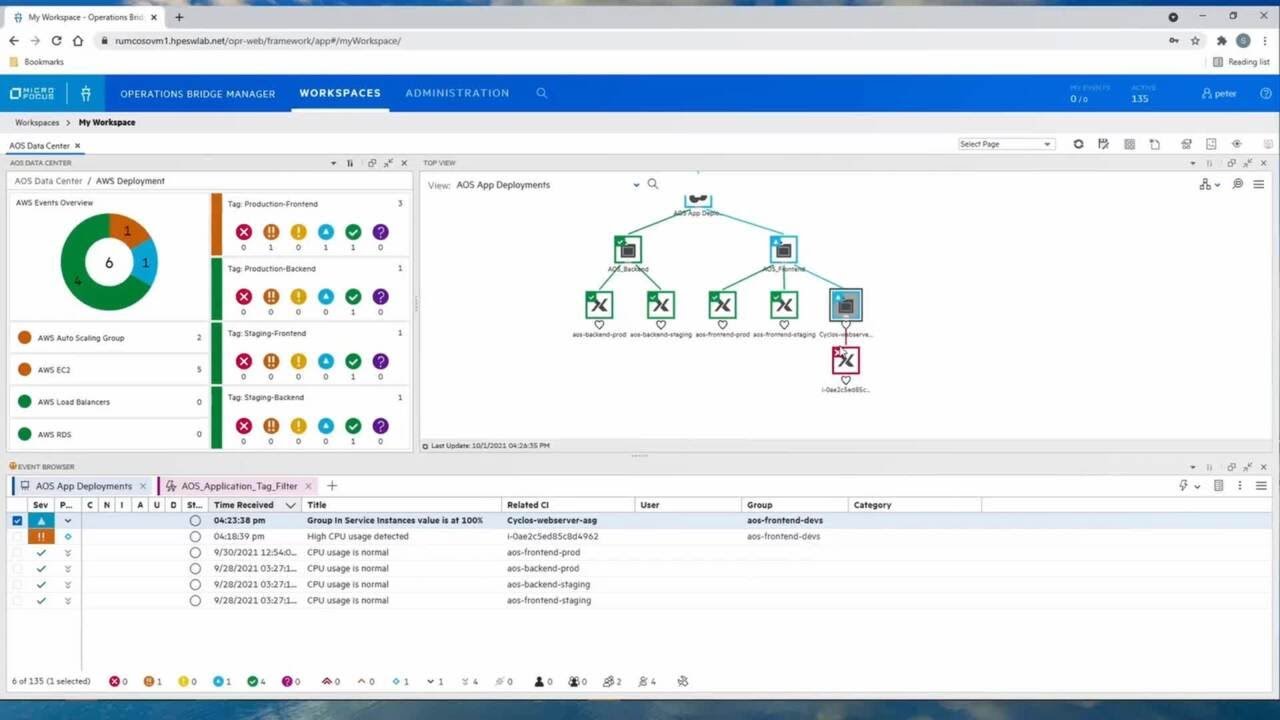Select the AWS Auto Scaling Group row
Viewport: 1280px width, 720px height.
click(x=109, y=337)
